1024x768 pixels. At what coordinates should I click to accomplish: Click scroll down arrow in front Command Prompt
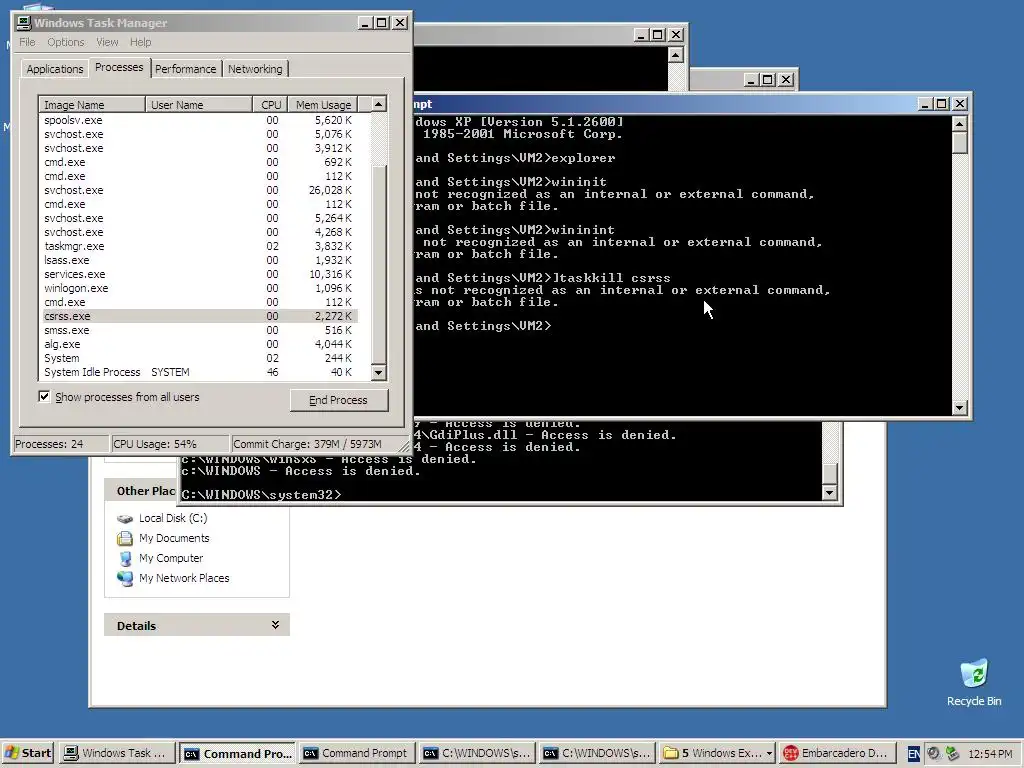click(959, 407)
